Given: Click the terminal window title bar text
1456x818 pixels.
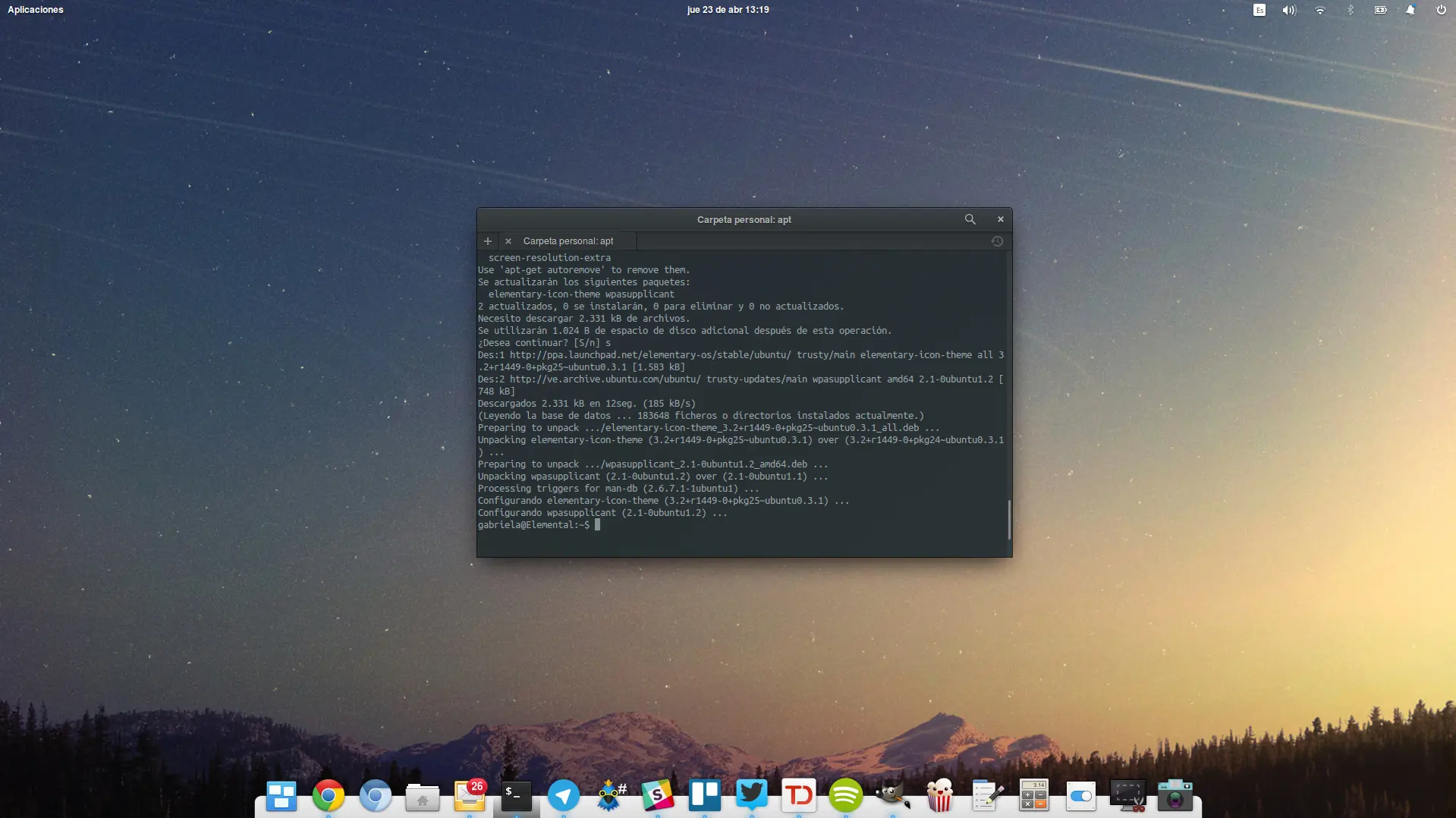Looking at the screenshot, I should 744,220.
